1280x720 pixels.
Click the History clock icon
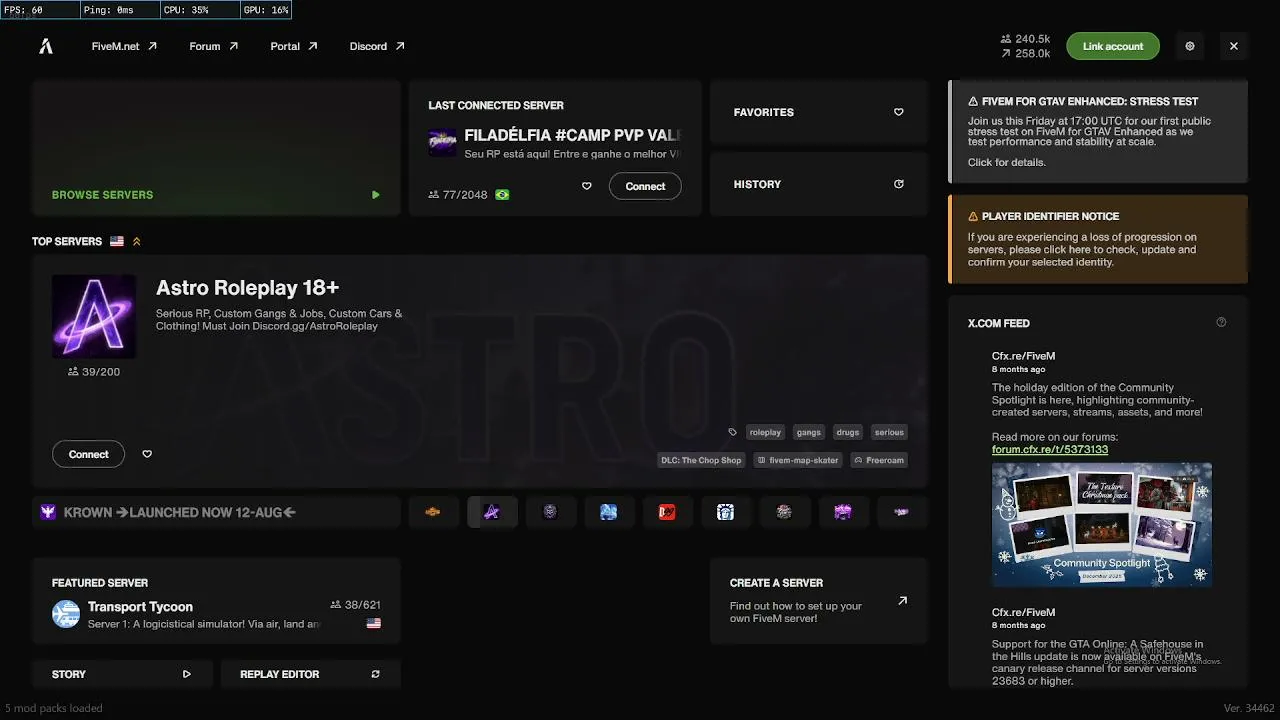[898, 184]
